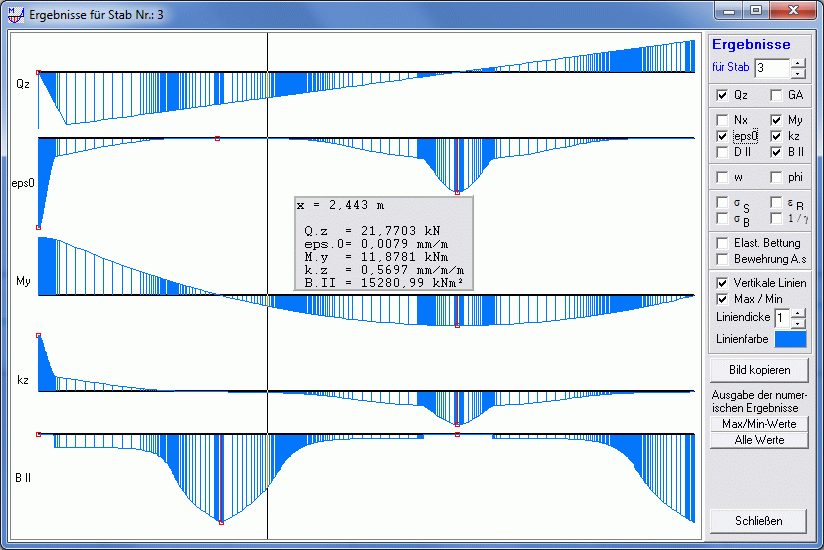Screen dimensions: 824x550
Task: Disable the My diagram checkbox
Action: tap(776, 120)
